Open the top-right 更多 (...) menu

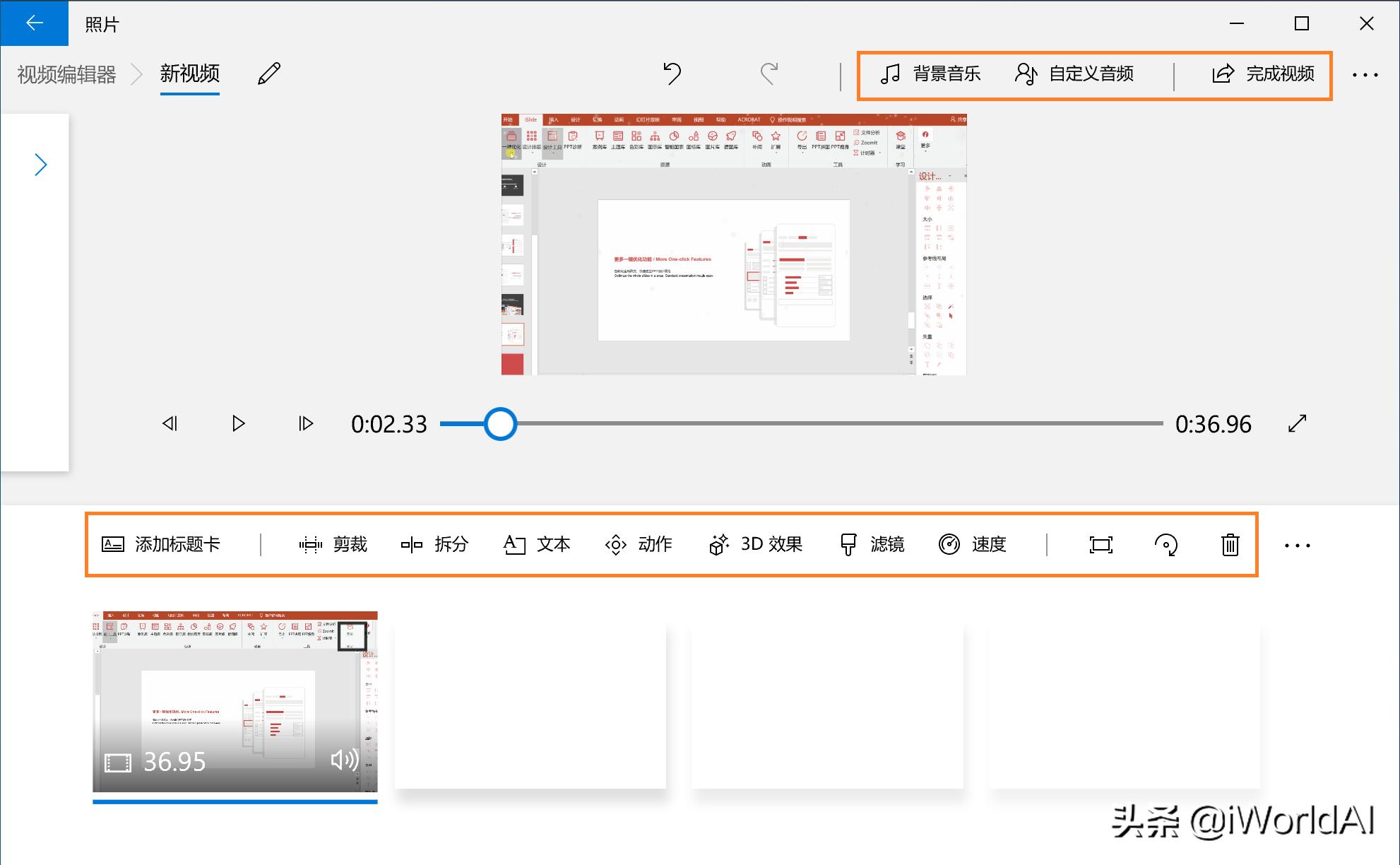1366,74
